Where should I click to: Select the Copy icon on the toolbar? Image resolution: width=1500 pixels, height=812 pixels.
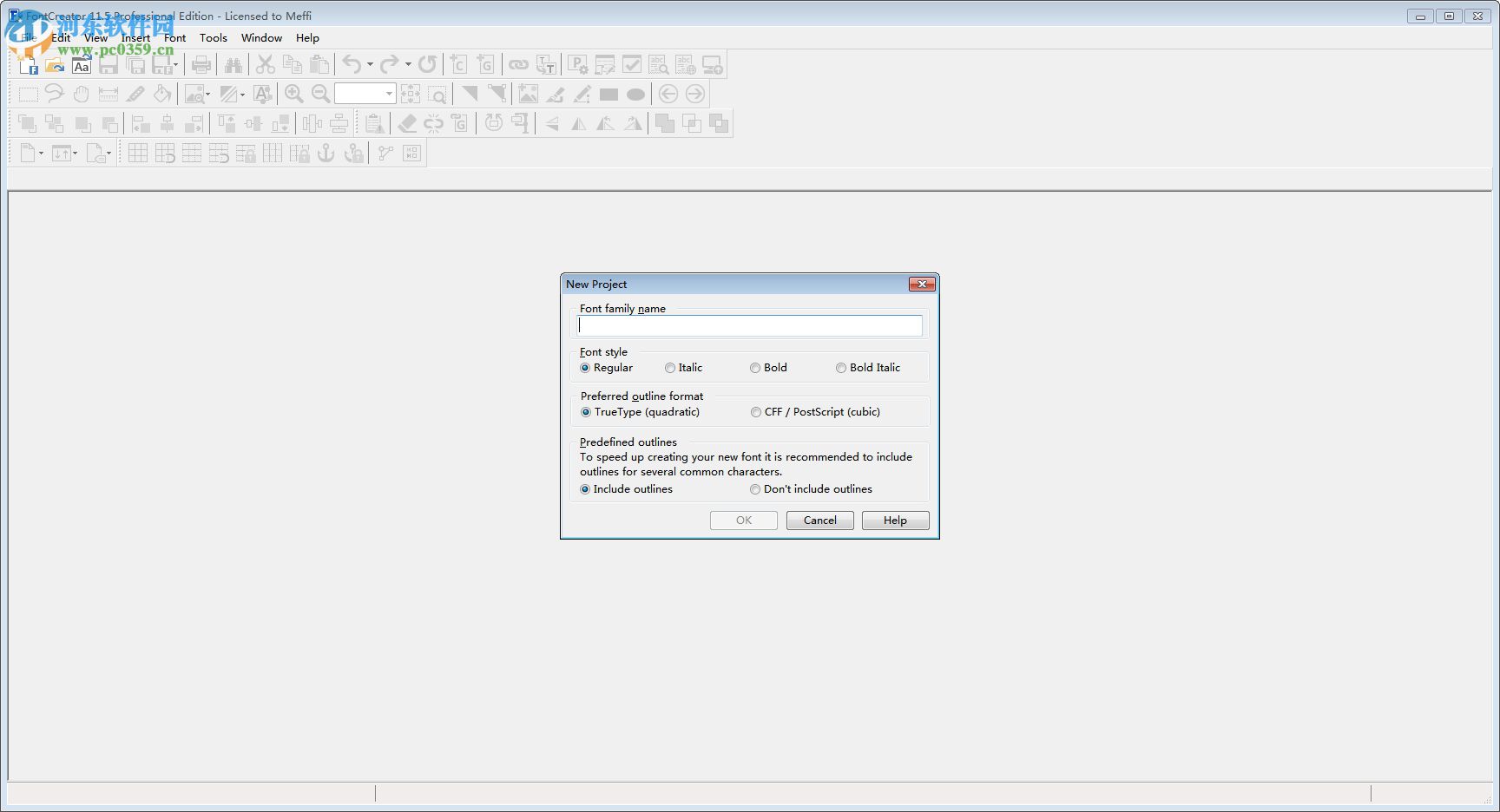click(x=293, y=64)
